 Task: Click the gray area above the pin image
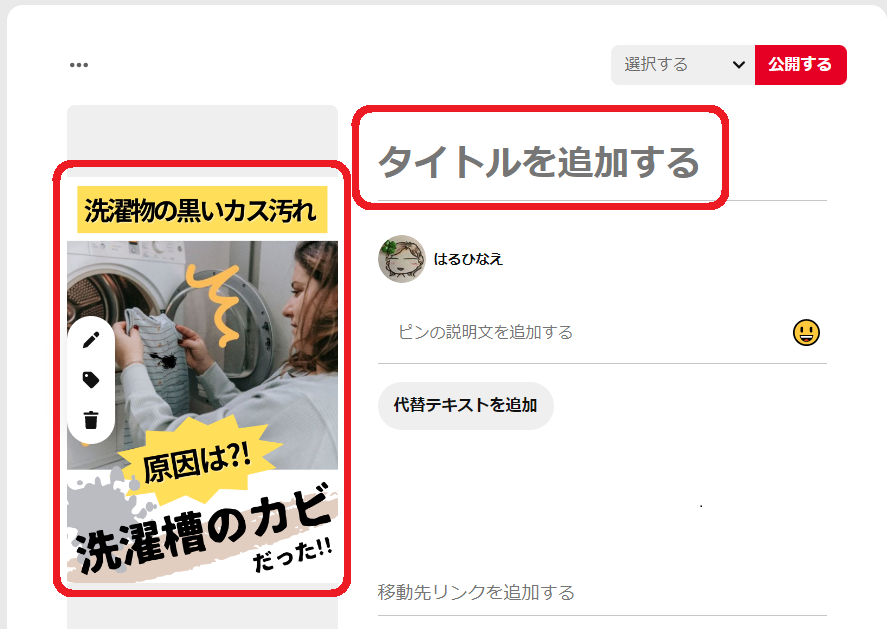coord(203,132)
